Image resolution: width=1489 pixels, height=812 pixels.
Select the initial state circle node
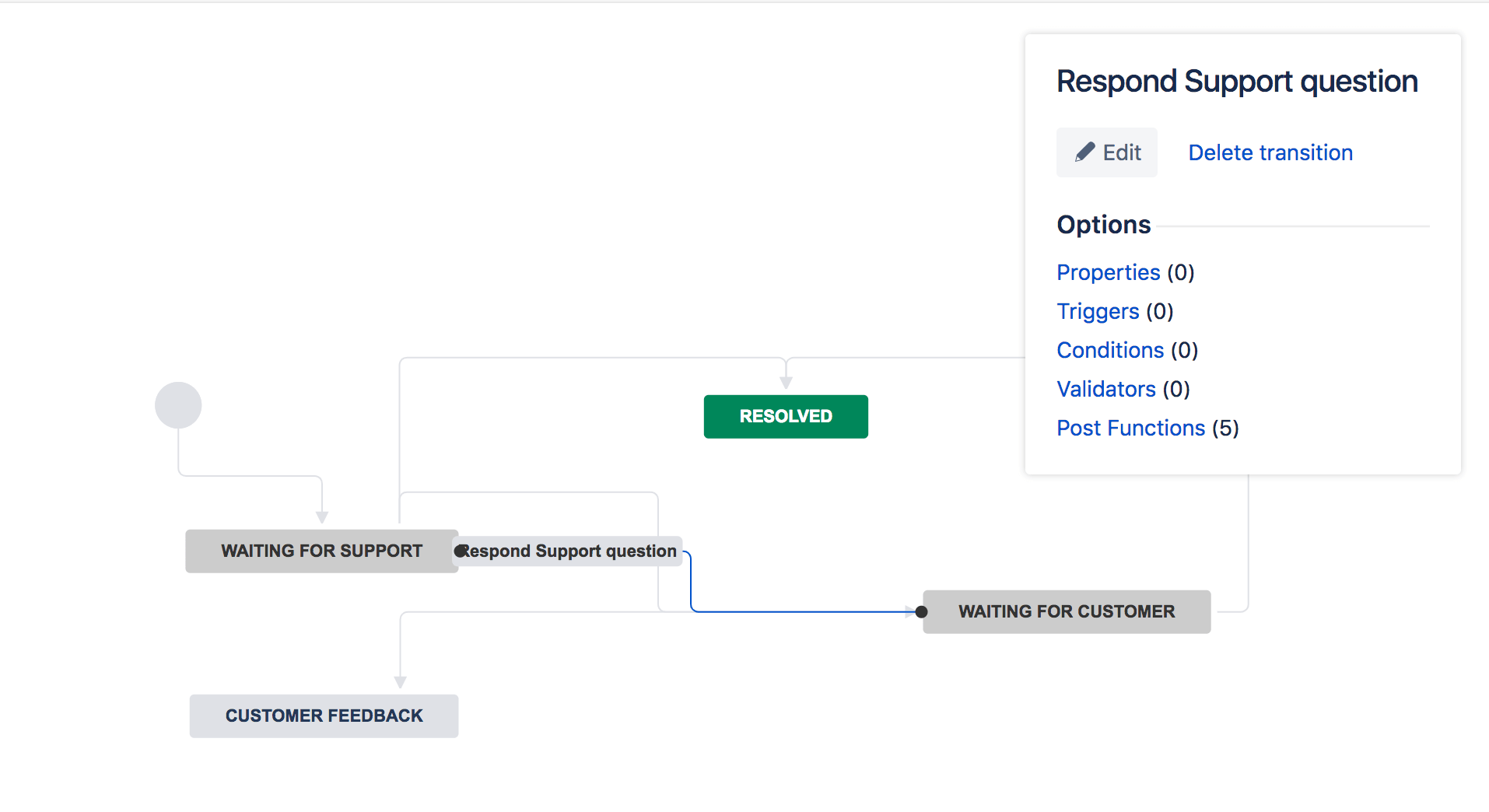178,405
